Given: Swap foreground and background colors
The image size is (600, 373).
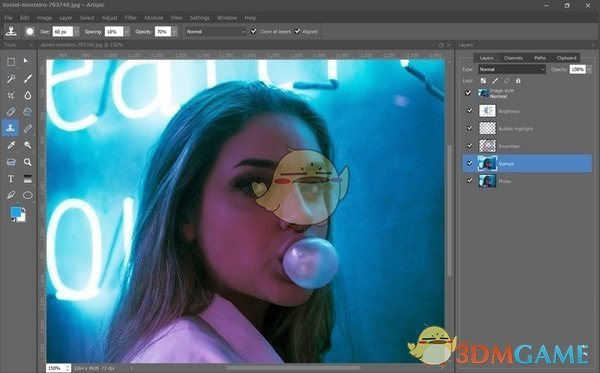Looking at the screenshot, I should [x=24, y=210].
